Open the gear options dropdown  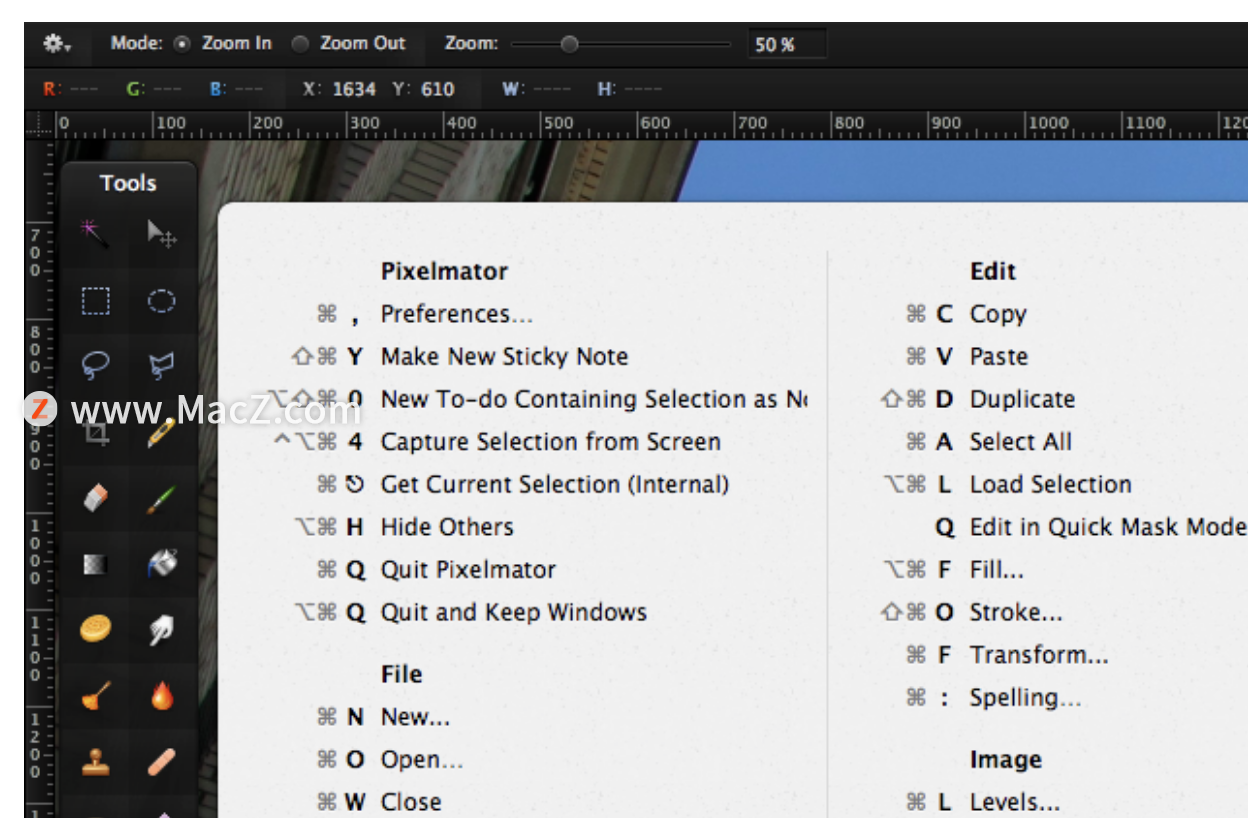tap(57, 44)
